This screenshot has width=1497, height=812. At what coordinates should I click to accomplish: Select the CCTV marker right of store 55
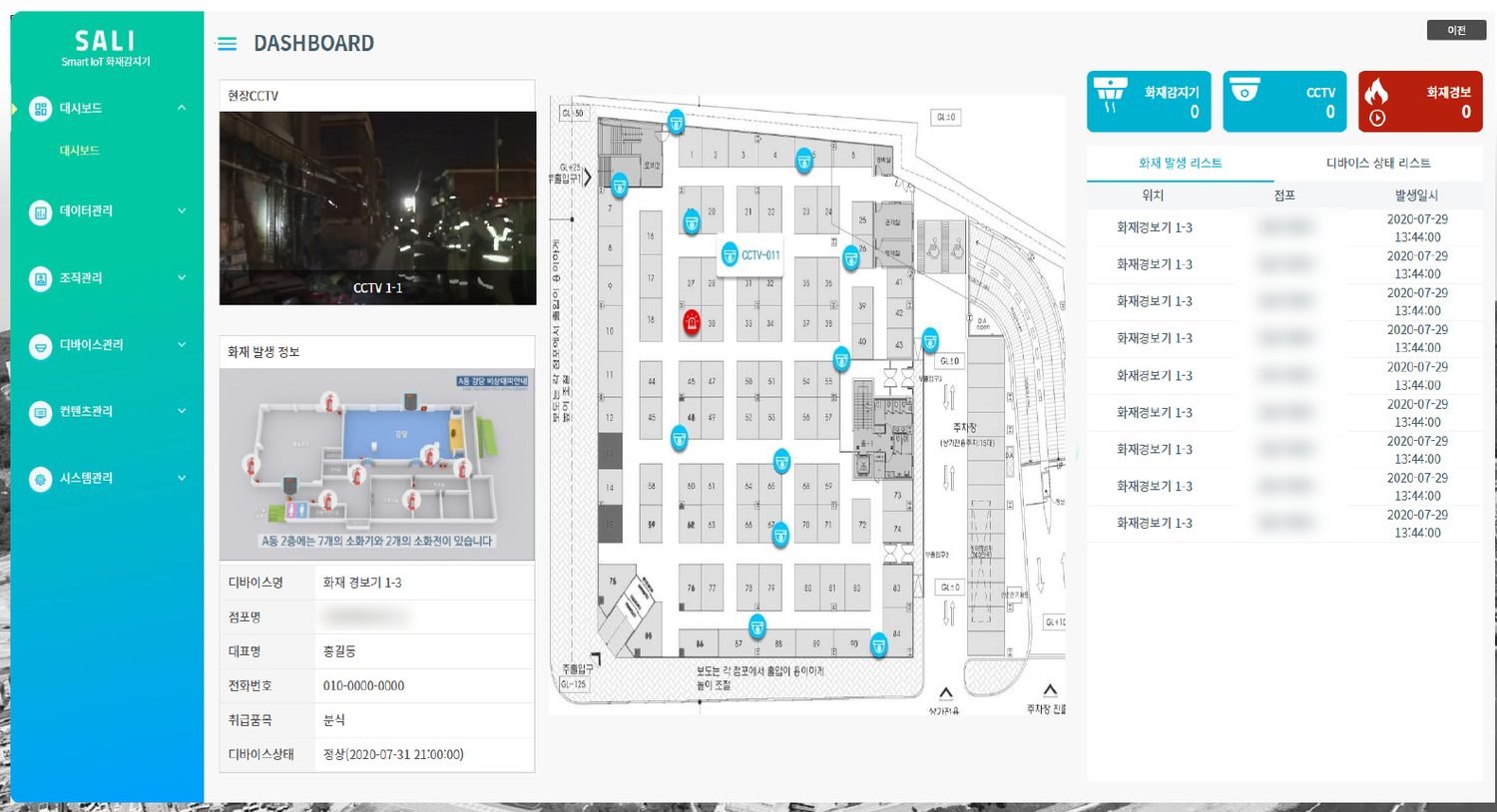coord(841,359)
